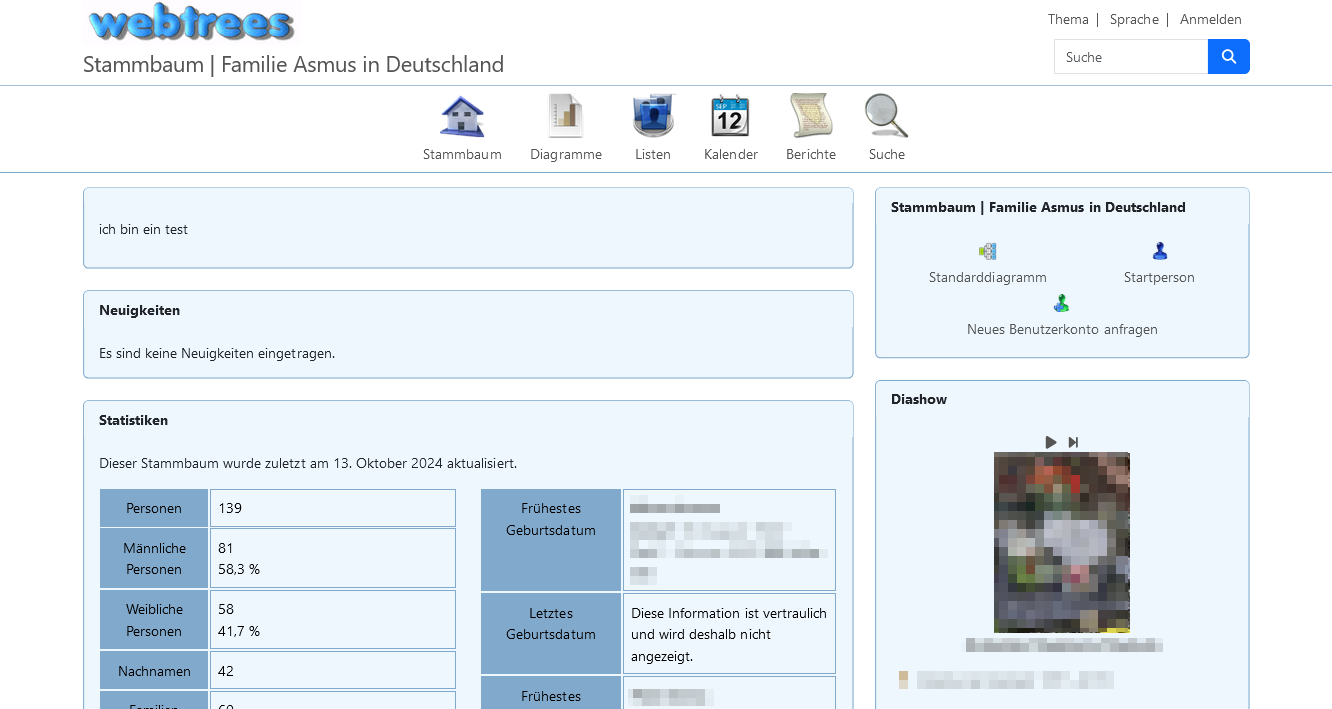Open Suche via the magnifying glass navigation icon
Viewport: 1332px width, 709px height.
[885, 114]
